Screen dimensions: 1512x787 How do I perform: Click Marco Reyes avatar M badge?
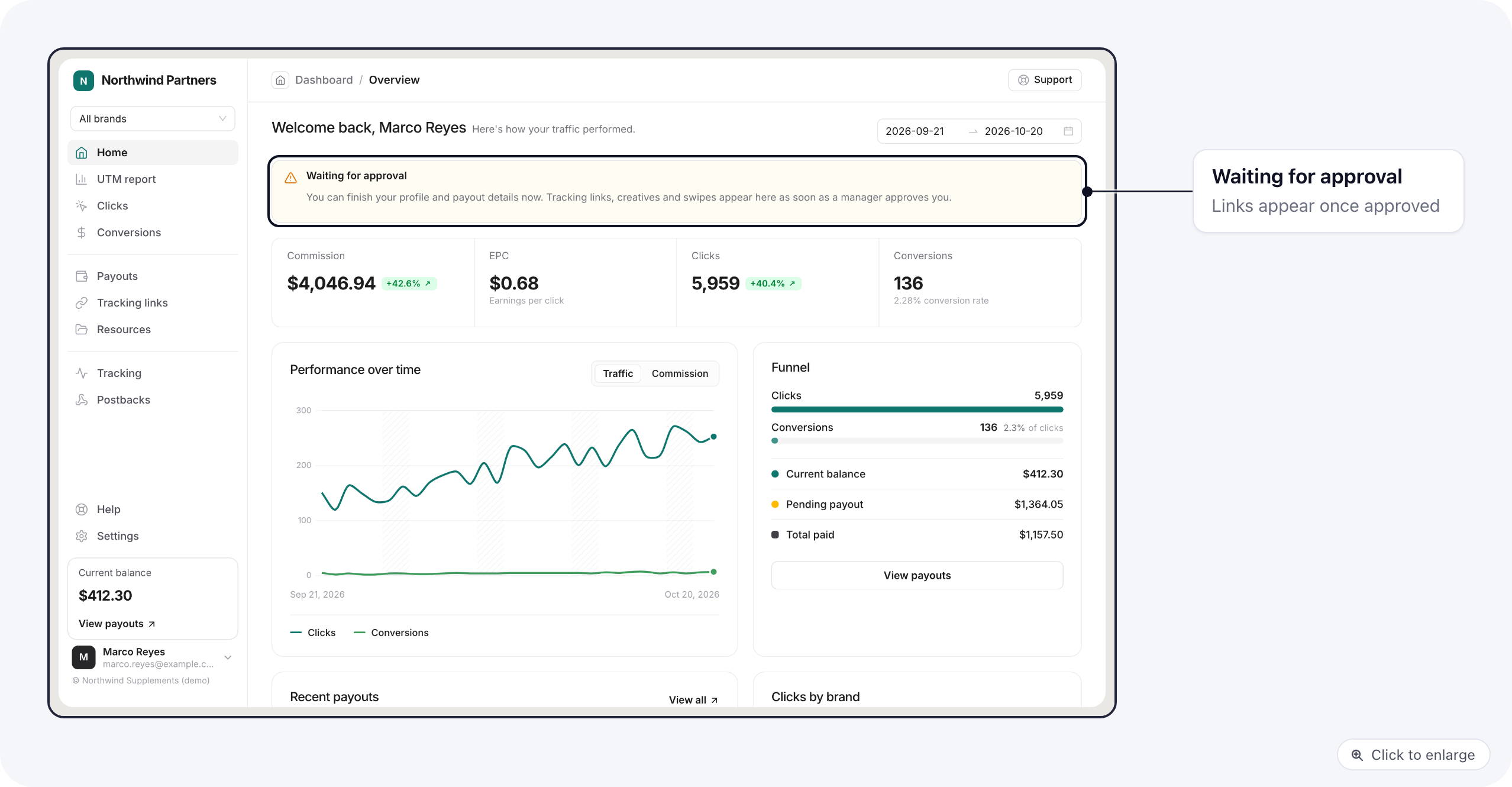[83, 657]
